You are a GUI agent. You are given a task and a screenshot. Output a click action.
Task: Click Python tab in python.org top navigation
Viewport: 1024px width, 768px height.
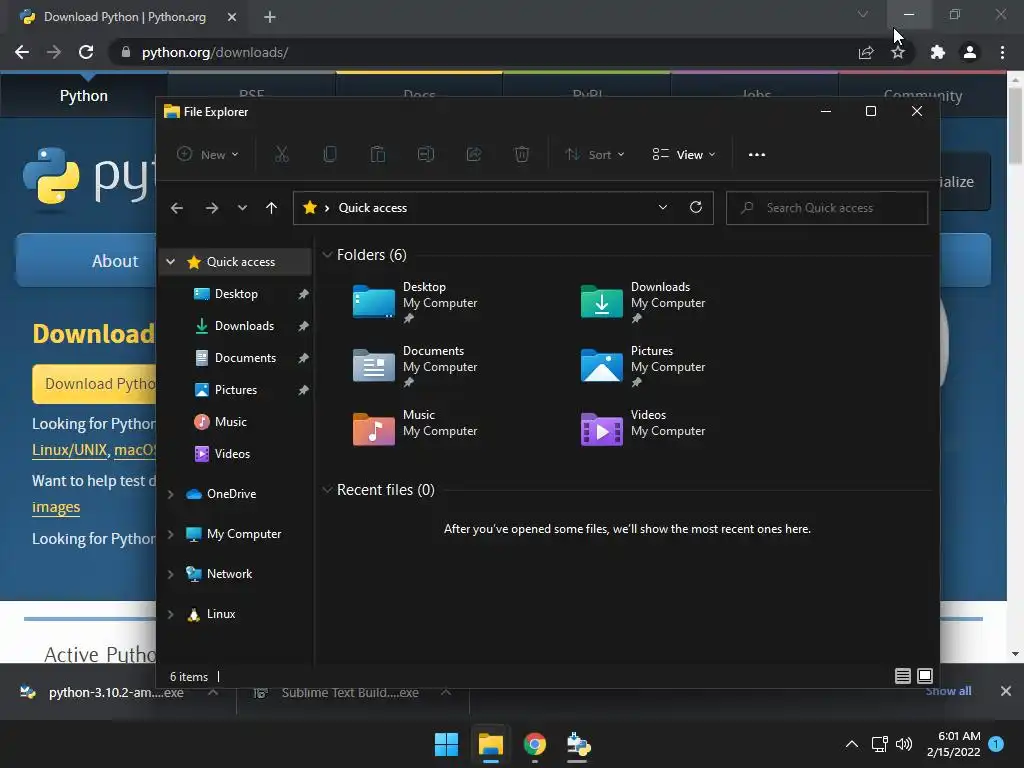84,95
